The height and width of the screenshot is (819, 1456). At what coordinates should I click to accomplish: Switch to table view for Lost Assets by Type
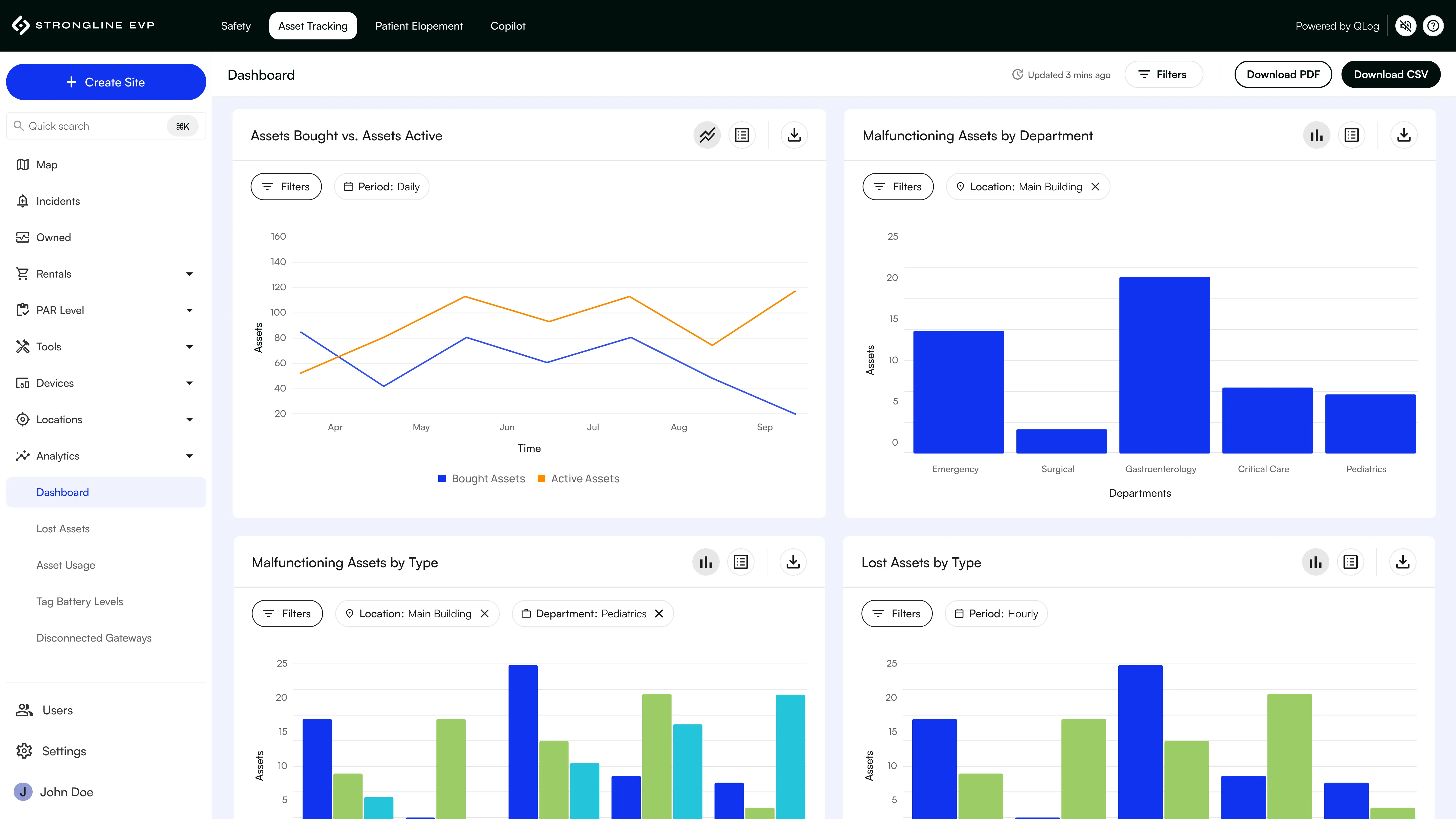pos(1350,562)
